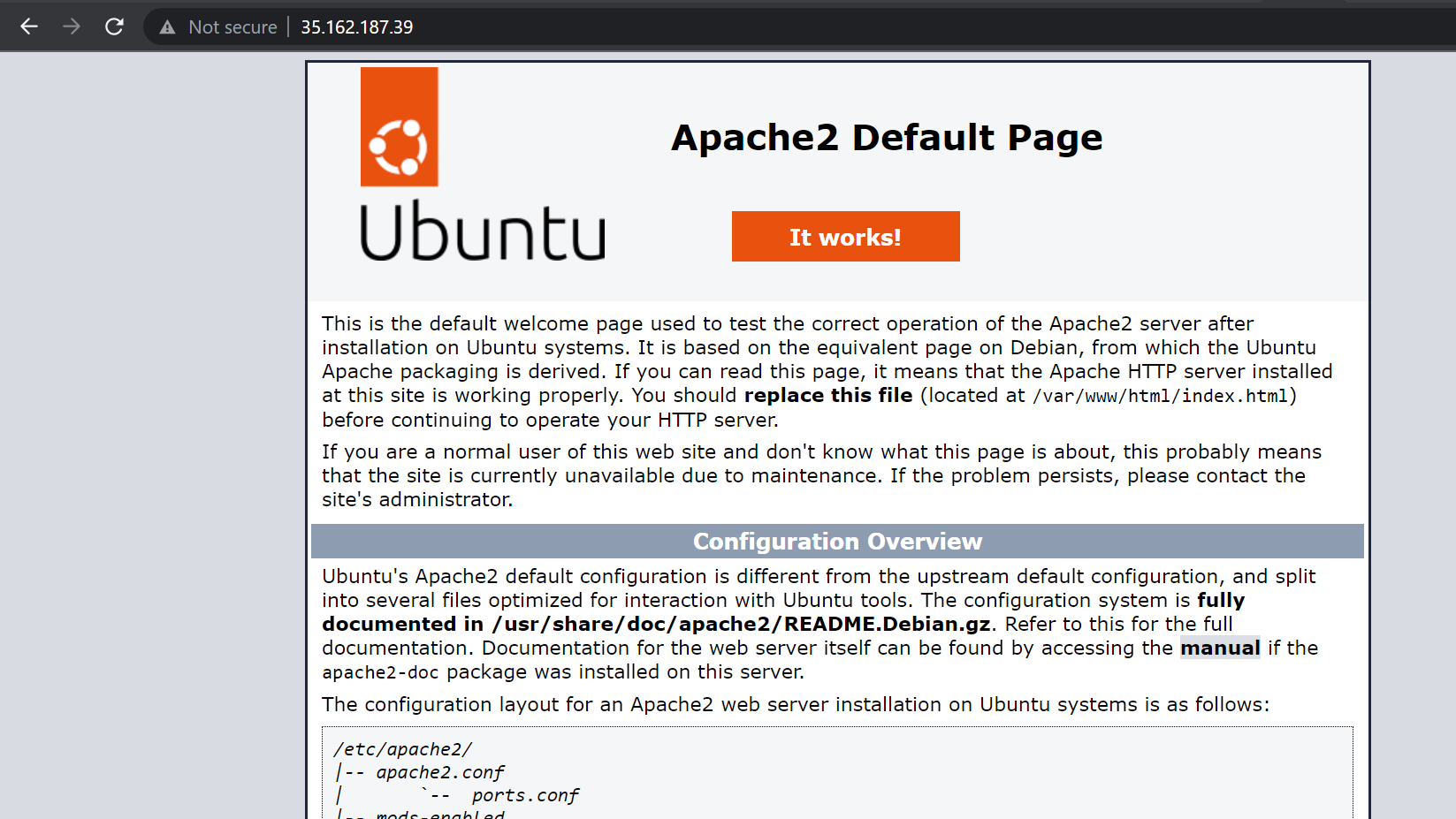Reload the current page
Screen dimensions: 1456x819
tap(114, 27)
